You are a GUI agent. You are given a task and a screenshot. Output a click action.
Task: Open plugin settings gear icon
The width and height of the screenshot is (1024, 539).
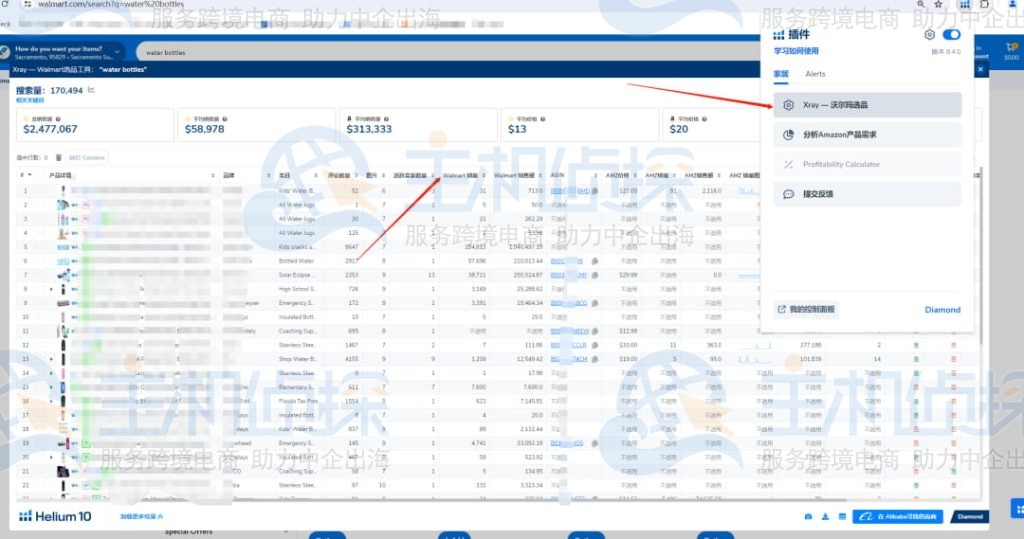coord(929,35)
